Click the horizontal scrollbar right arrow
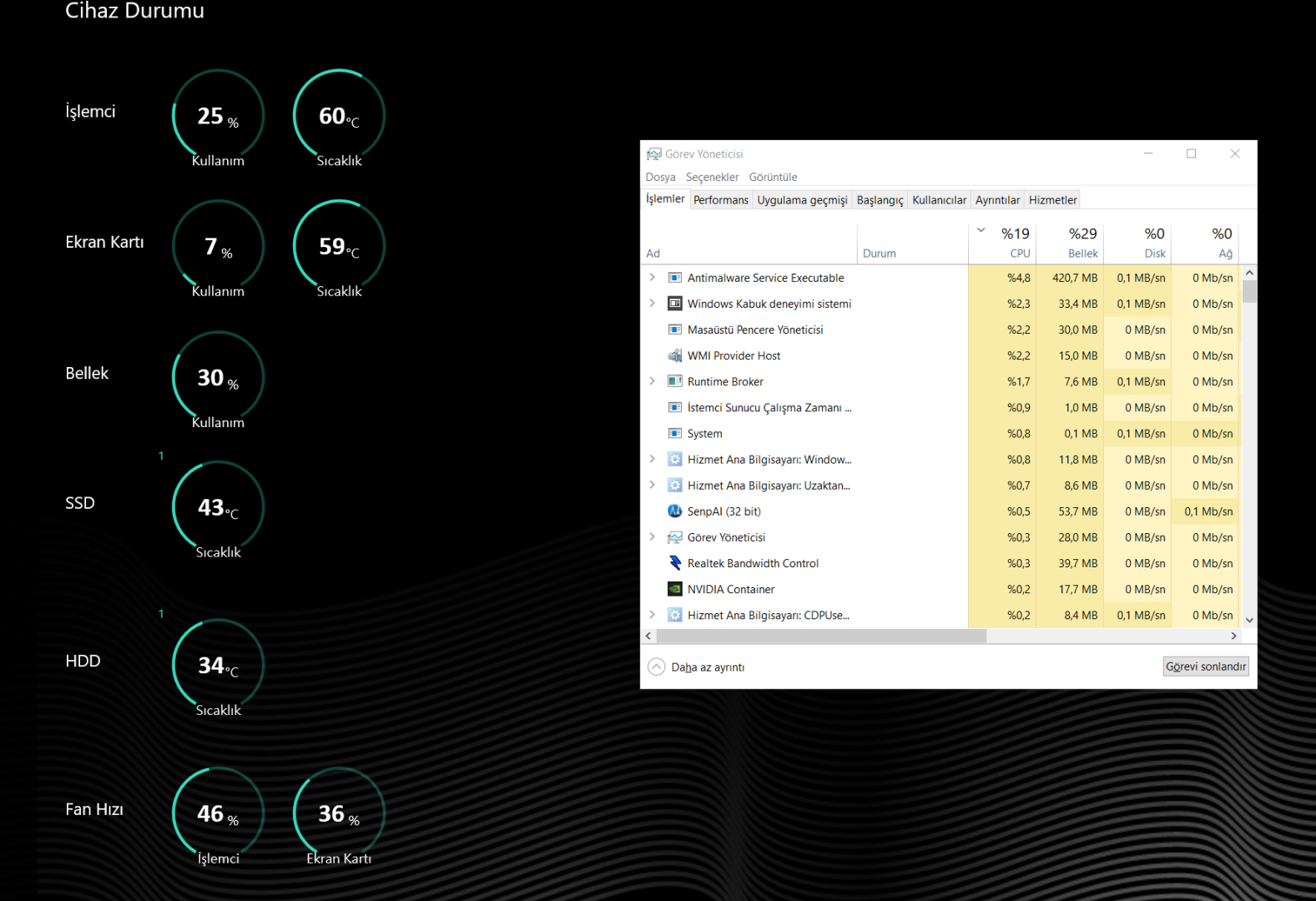 (x=1233, y=636)
